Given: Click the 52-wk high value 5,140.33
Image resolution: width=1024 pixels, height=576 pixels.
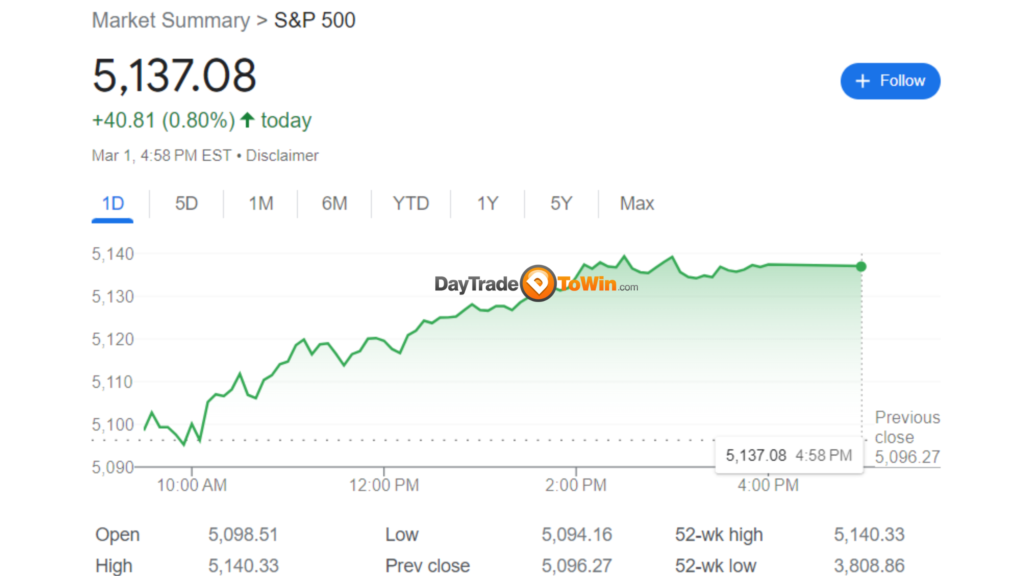Looking at the screenshot, I should (x=869, y=535).
